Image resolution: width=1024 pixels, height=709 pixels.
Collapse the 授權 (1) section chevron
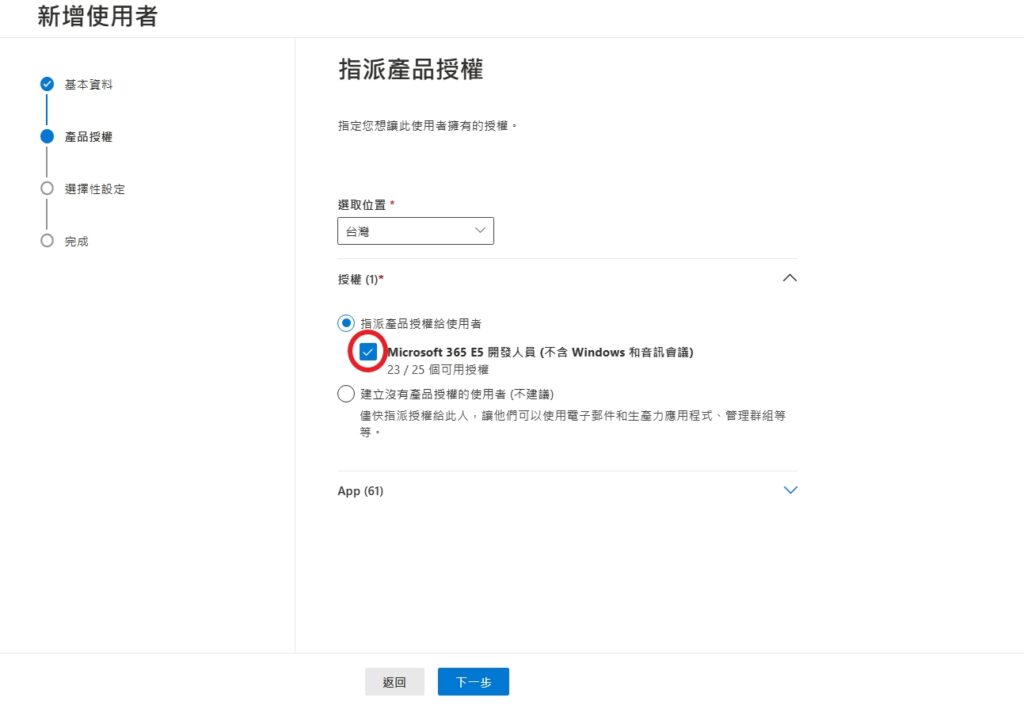(x=790, y=278)
